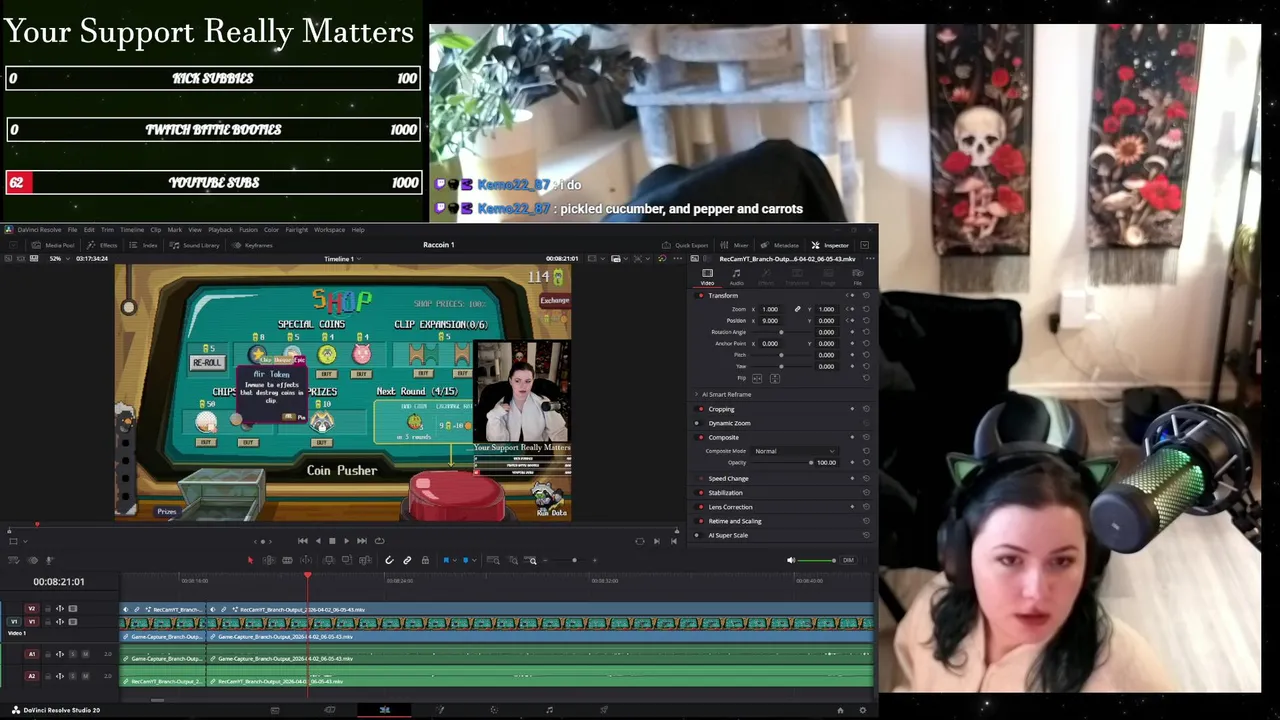Select the File tab in Inspector
The image size is (1280, 720).
[857, 277]
